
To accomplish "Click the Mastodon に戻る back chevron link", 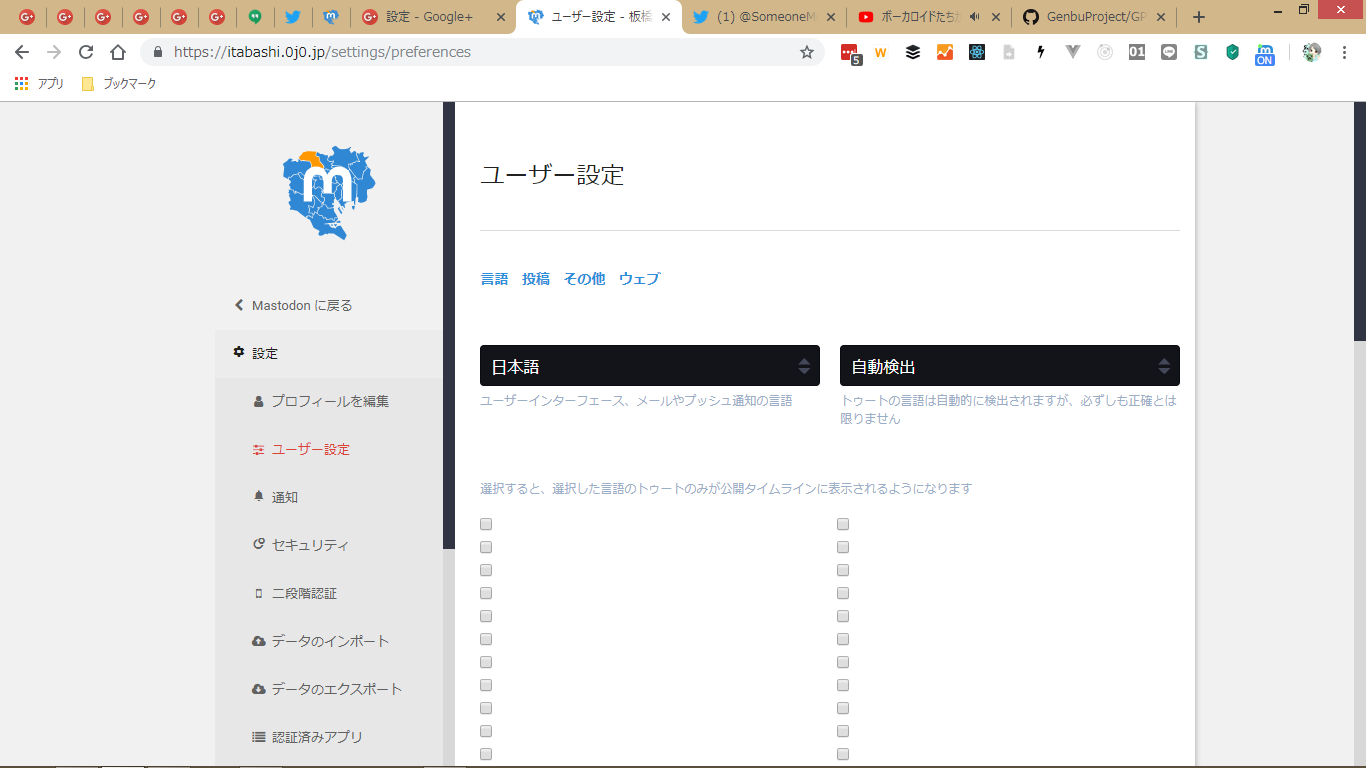I will tap(293, 305).
